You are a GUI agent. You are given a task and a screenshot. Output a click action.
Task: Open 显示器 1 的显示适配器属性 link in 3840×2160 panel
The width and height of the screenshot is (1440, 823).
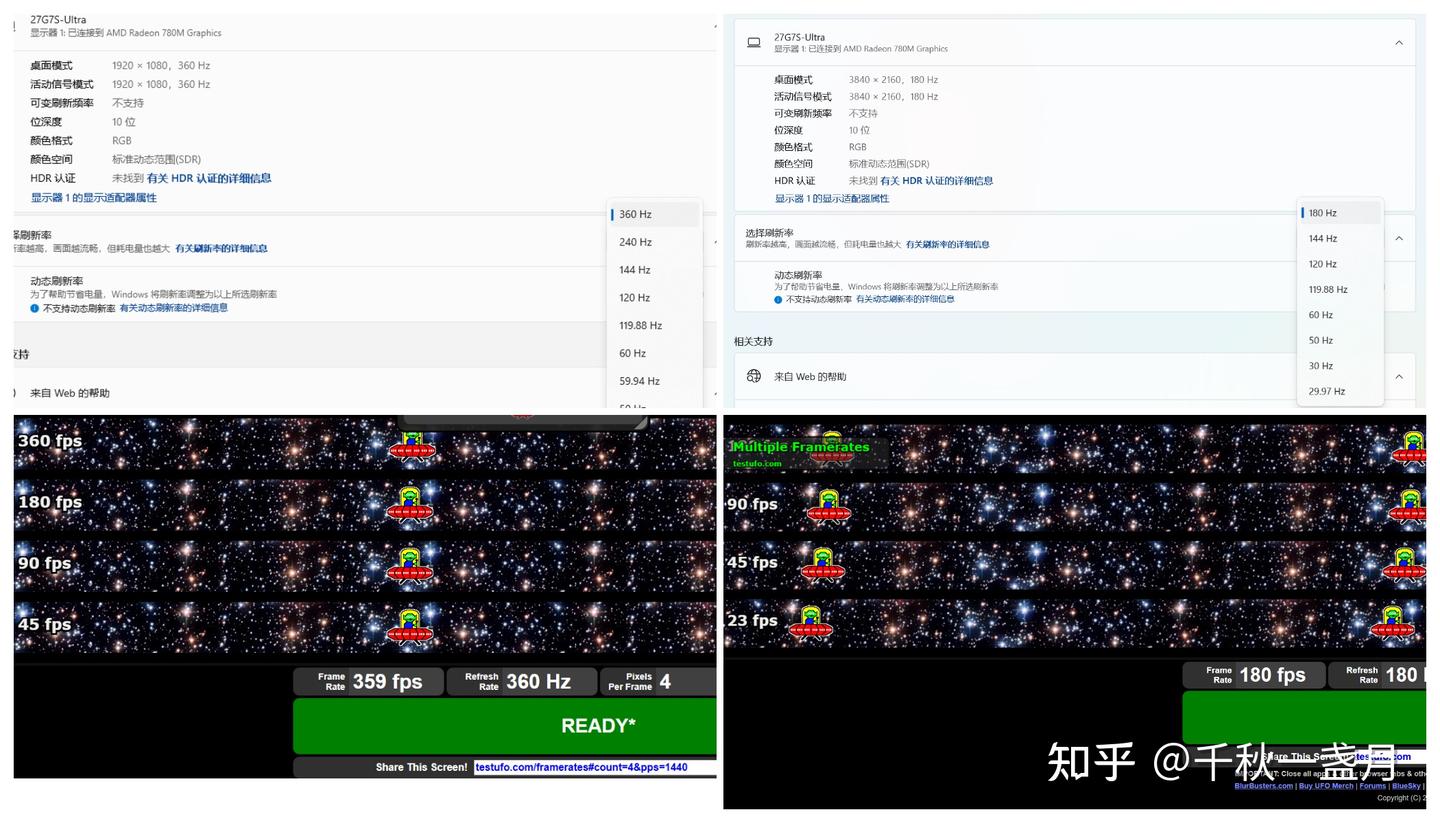pyautogui.click(x=831, y=199)
